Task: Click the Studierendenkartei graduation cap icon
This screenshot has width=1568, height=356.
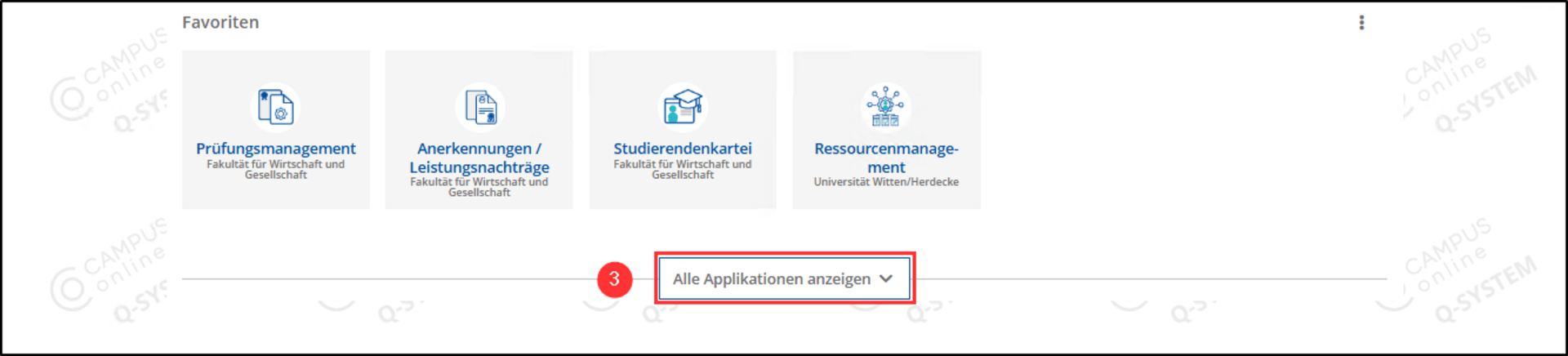Action: pos(683,107)
